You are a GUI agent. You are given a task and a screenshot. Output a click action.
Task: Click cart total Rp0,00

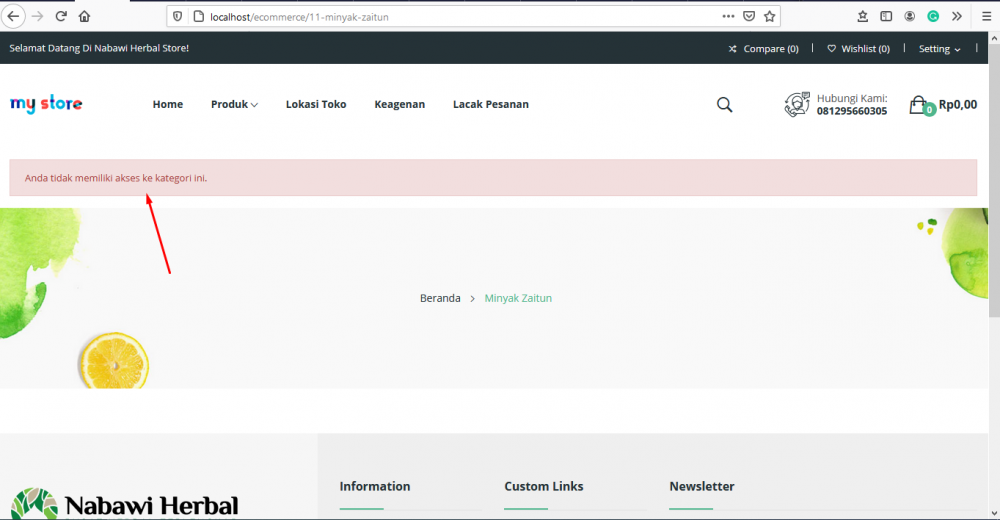[957, 104]
